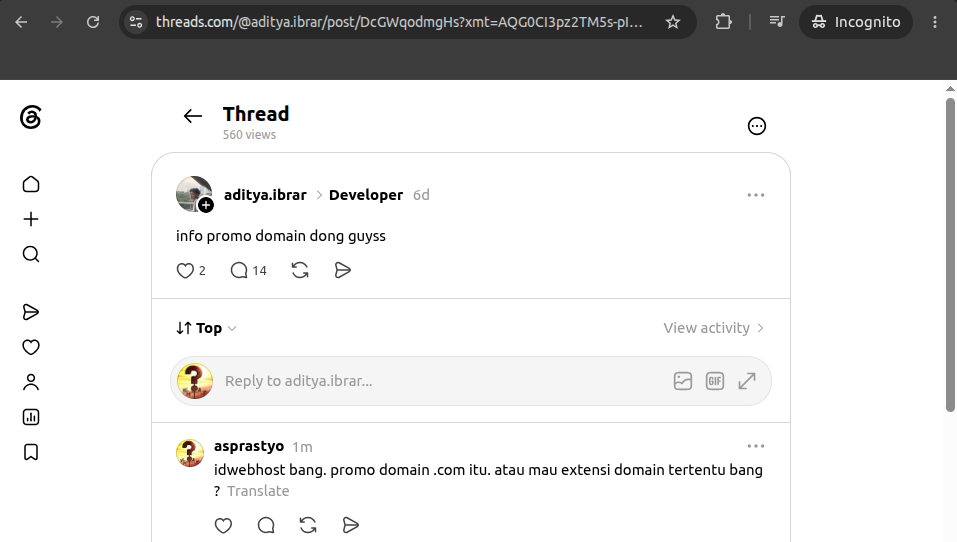Open more options on aditya.ibrar's post
Image resolution: width=957 pixels, height=542 pixels.
tap(756, 195)
